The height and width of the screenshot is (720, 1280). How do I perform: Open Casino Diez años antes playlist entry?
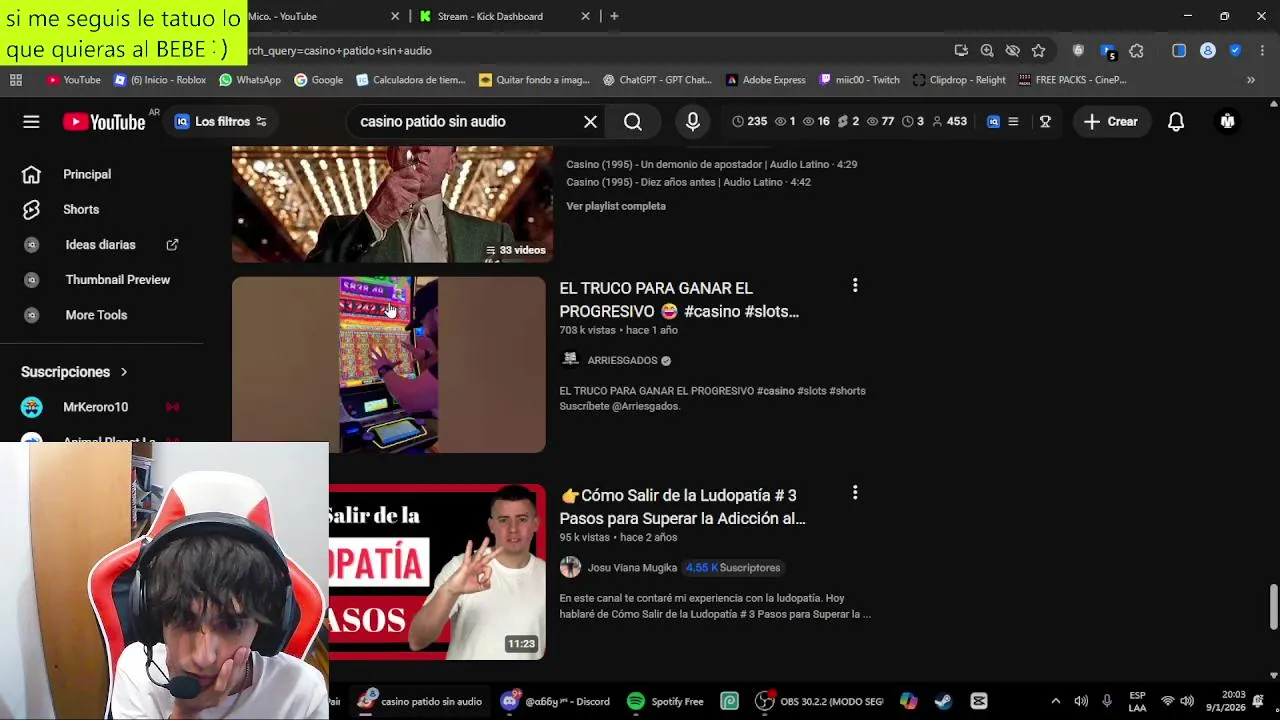pyautogui.click(x=688, y=182)
